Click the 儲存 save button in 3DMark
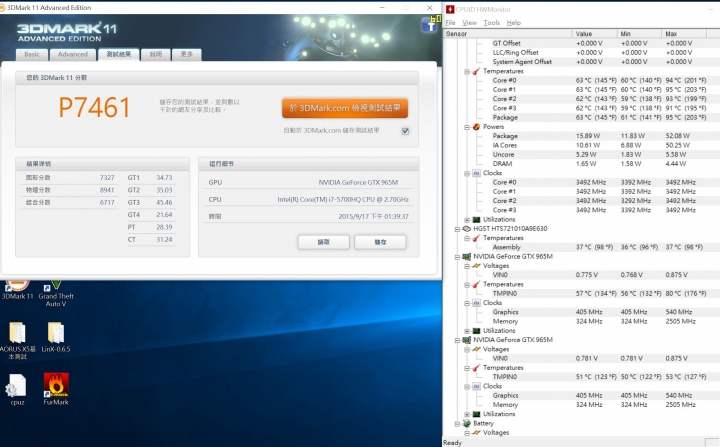The height and width of the screenshot is (447, 720). tap(380, 242)
